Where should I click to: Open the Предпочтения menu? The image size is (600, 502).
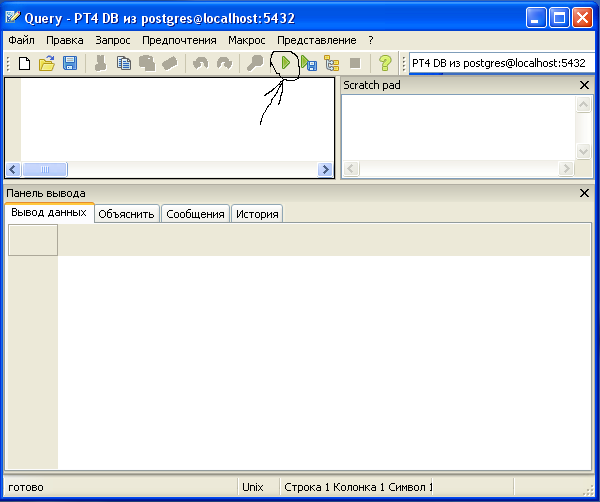(x=179, y=40)
